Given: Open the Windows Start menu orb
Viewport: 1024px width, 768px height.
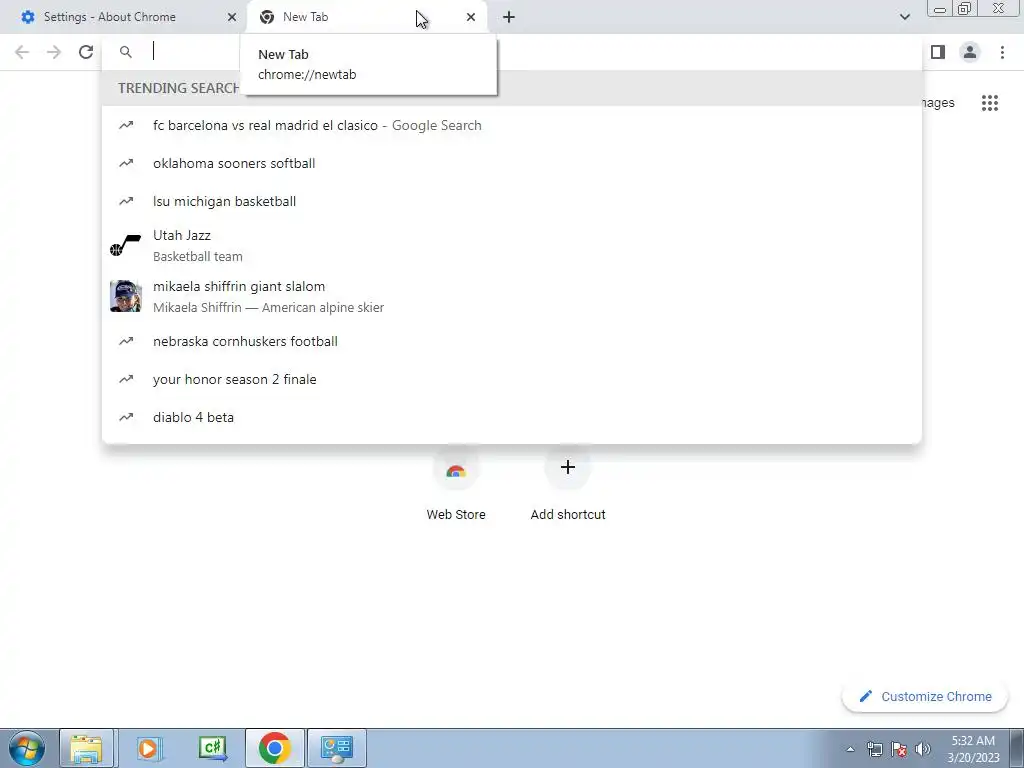Looking at the screenshot, I should pos(27,748).
